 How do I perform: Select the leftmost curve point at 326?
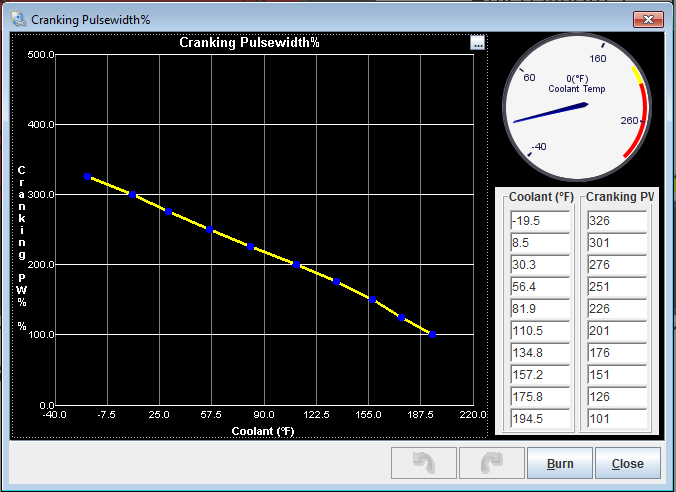(x=87, y=177)
